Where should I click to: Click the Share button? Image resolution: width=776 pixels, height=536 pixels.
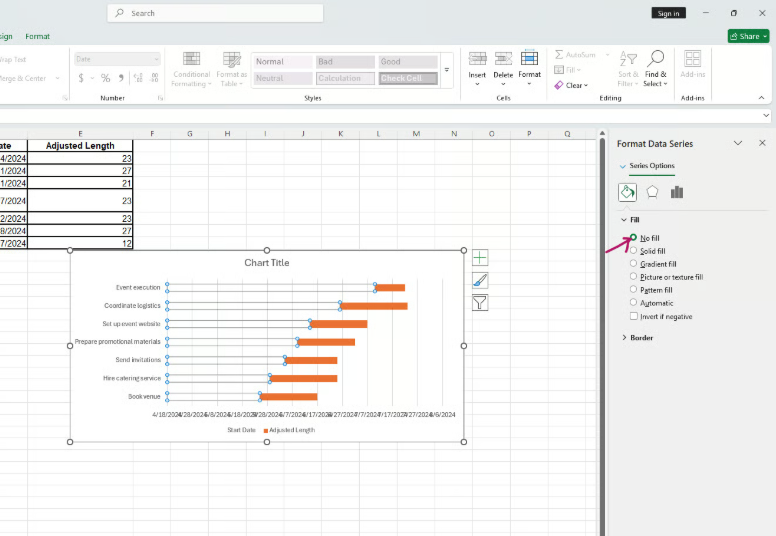(x=748, y=36)
